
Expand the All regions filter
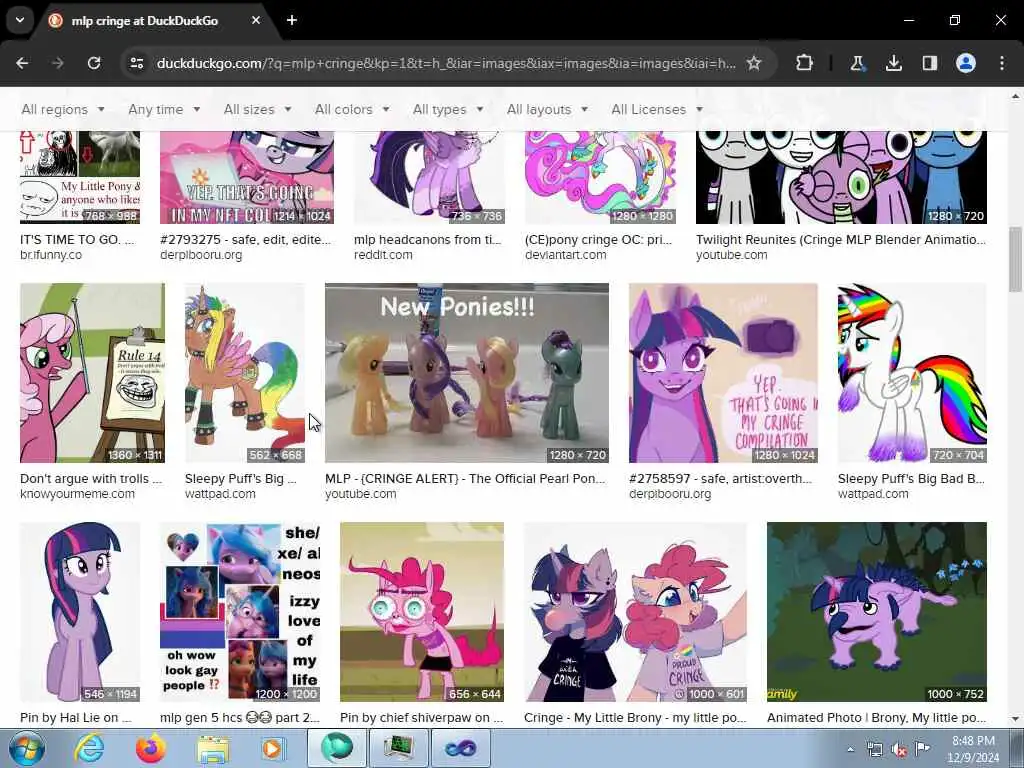pos(63,110)
